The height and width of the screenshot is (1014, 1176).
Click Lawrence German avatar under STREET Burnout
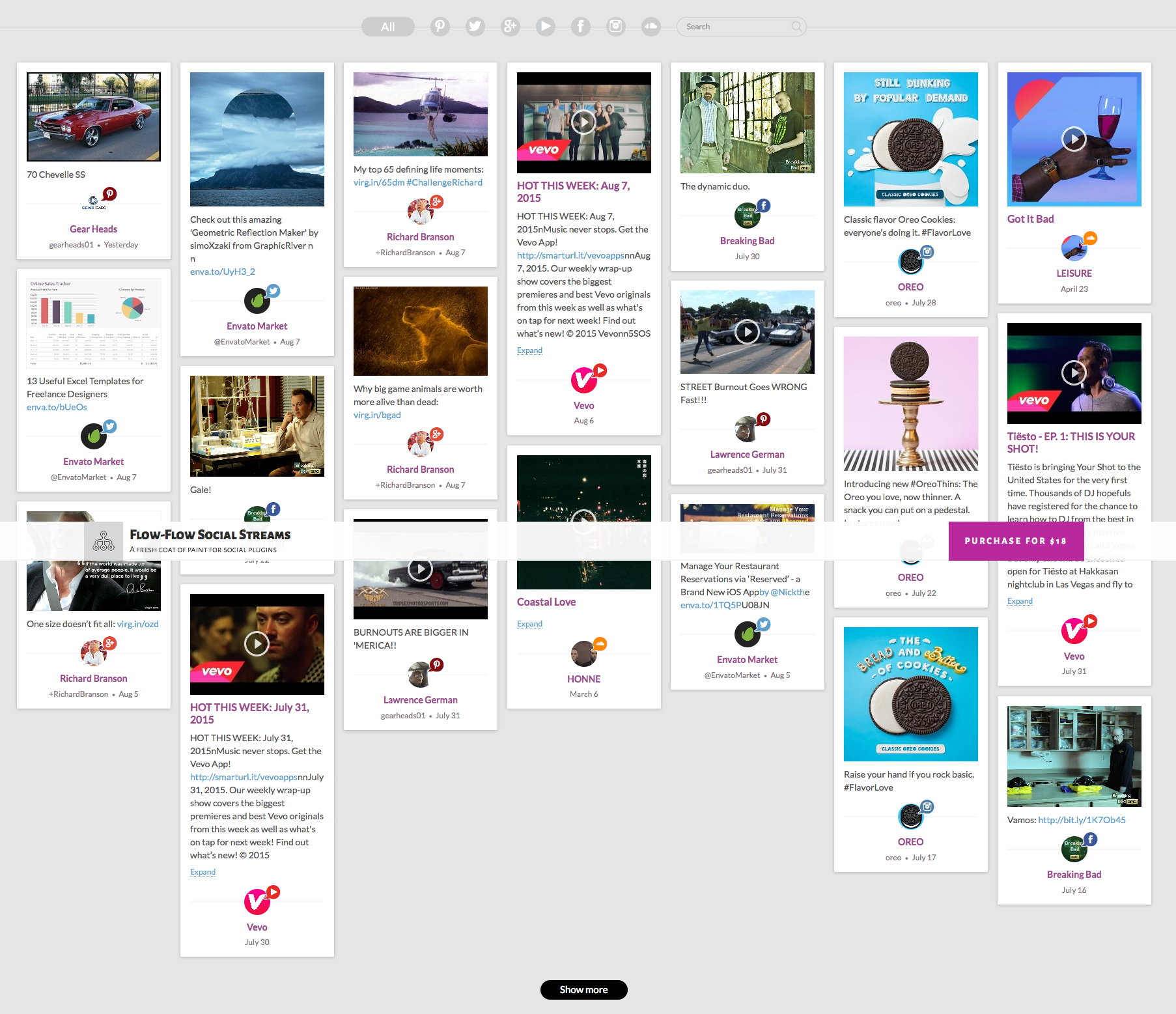(x=748, y=429)
